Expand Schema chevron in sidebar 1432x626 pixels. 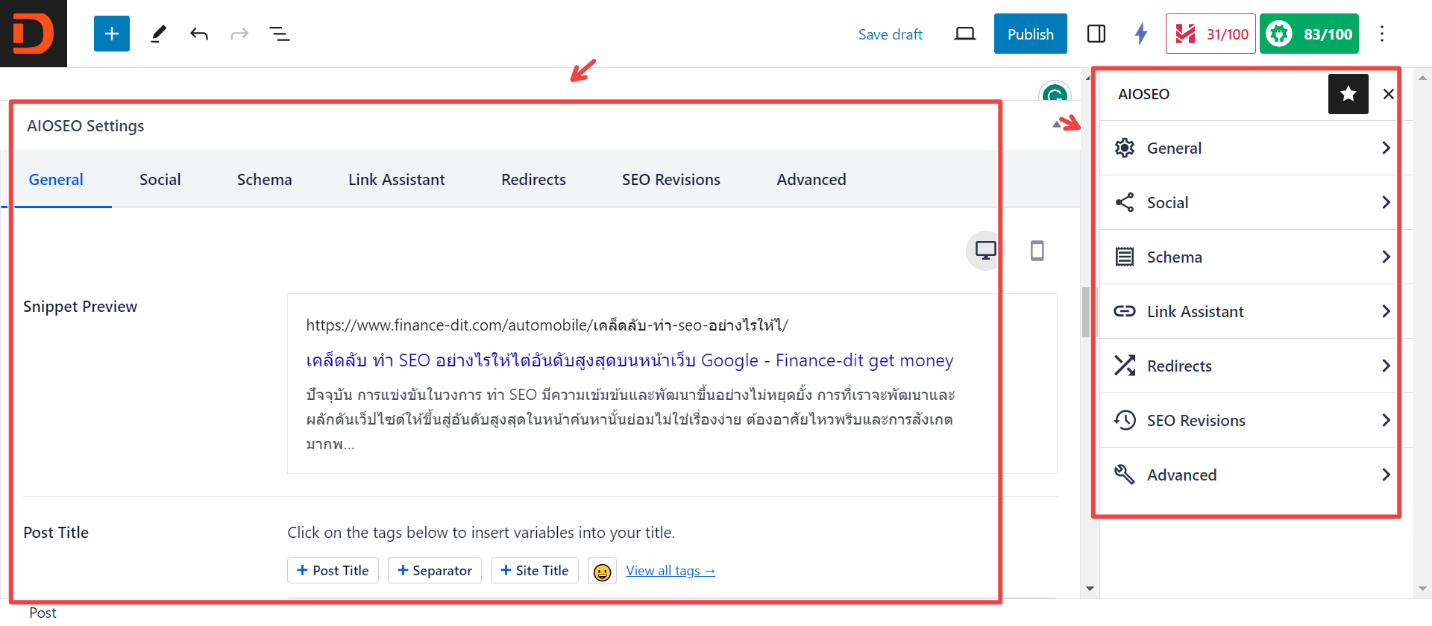click(x=1386, y=257)
